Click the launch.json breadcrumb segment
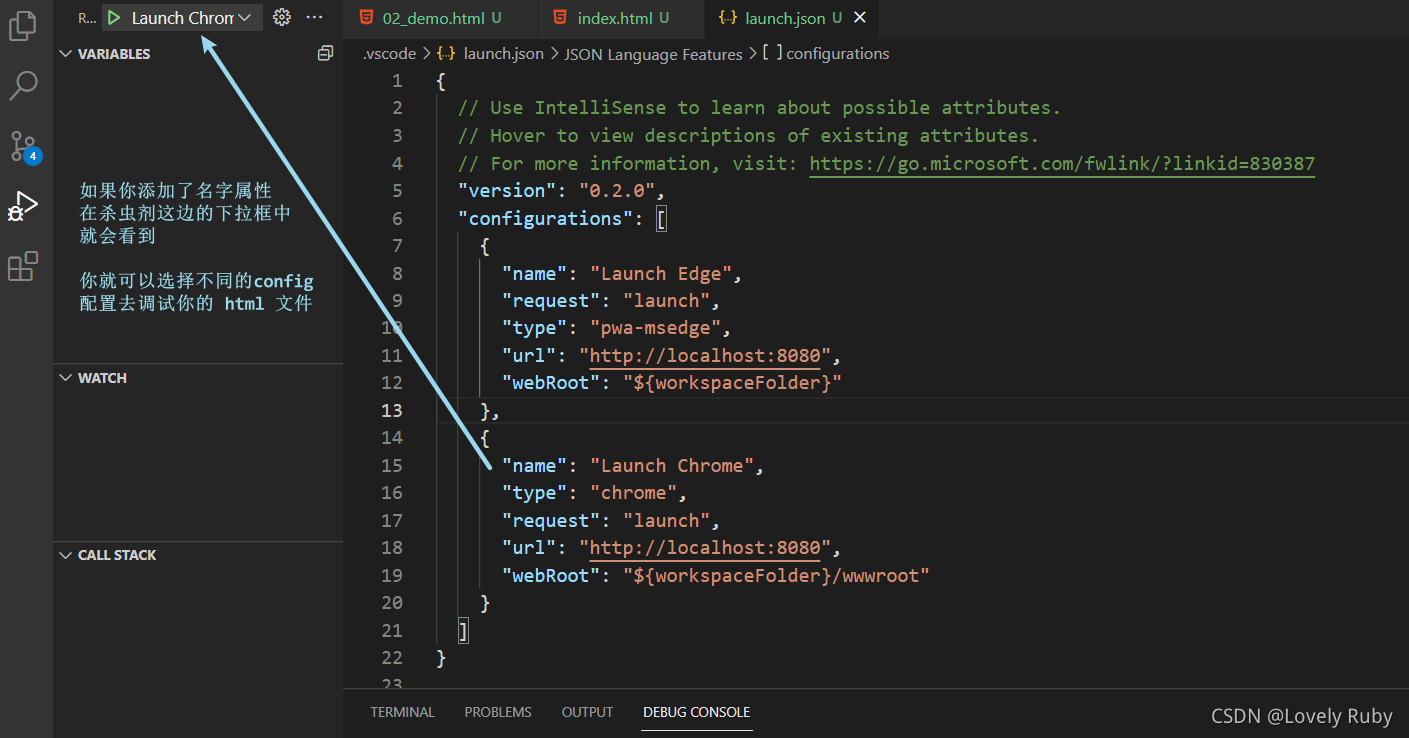This screenshot has width=1409, height=738. pyautogui.click(x=504, y=54)
